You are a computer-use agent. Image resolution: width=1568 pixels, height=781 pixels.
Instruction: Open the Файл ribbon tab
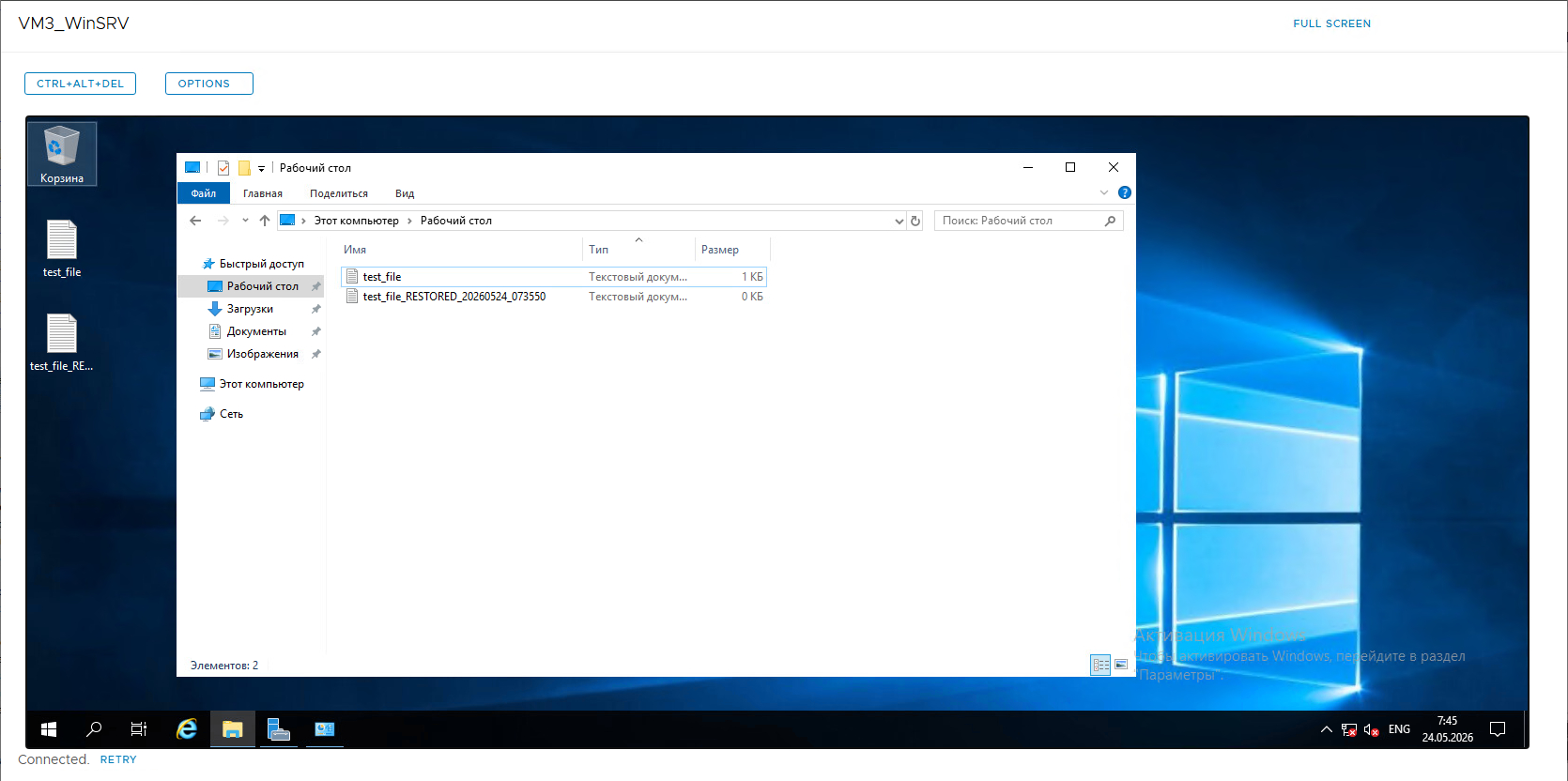pyautogui.click(x=204, y=193)
